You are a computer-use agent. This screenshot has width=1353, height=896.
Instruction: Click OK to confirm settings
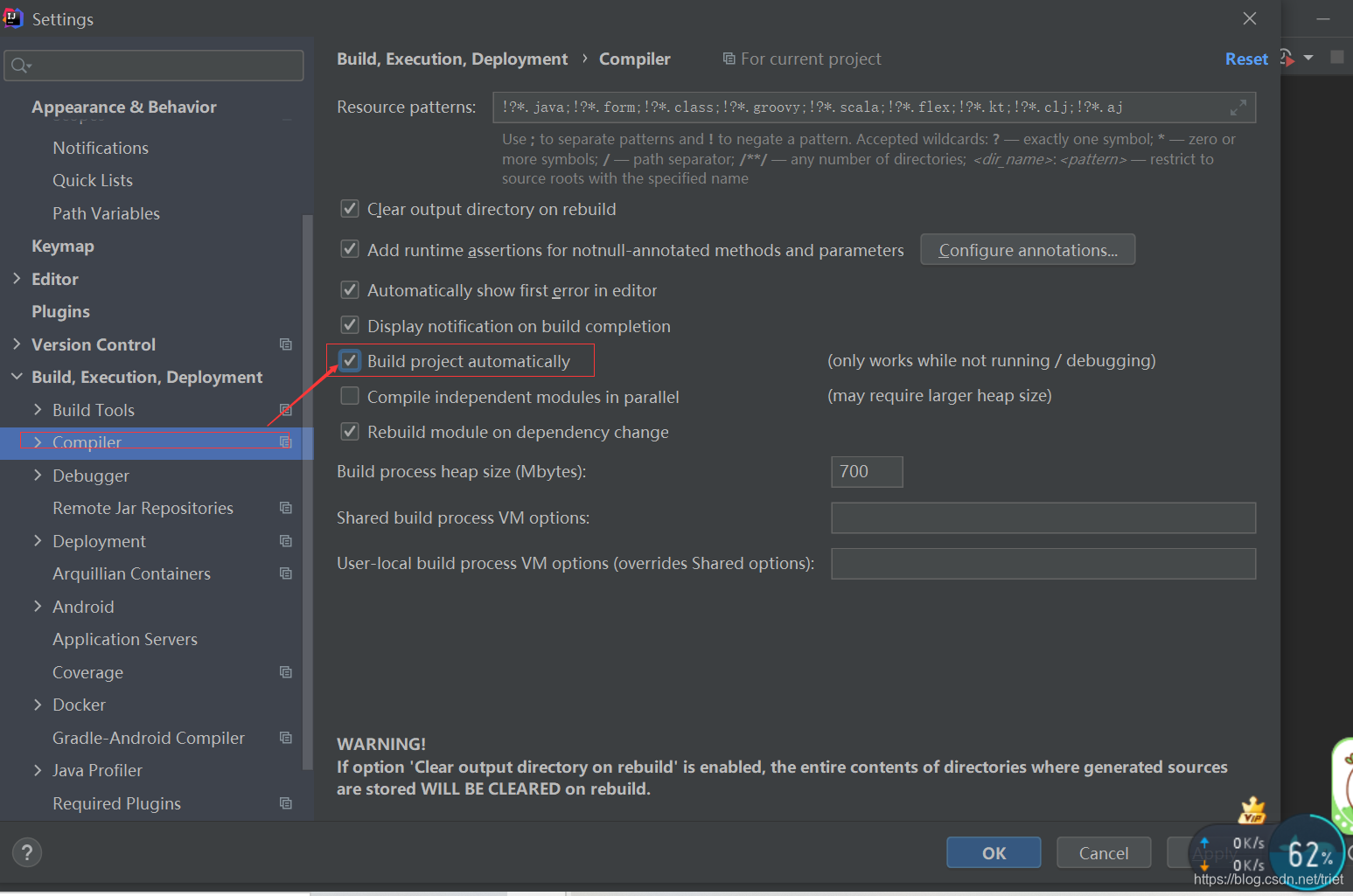click(994, 852)
